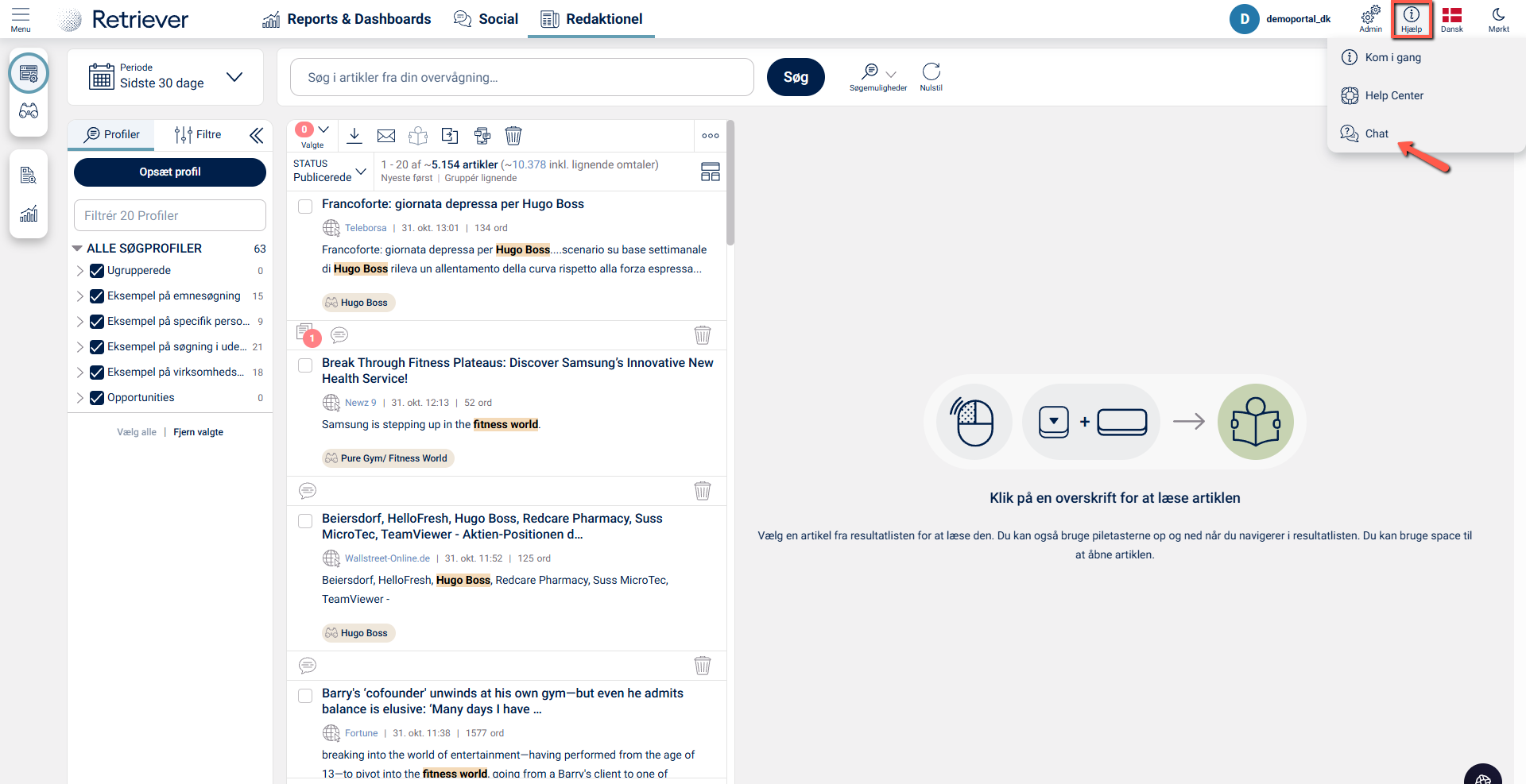Open the editorial monitoring view in left sidebar
1526x784 pixels.
pos(29,74)
